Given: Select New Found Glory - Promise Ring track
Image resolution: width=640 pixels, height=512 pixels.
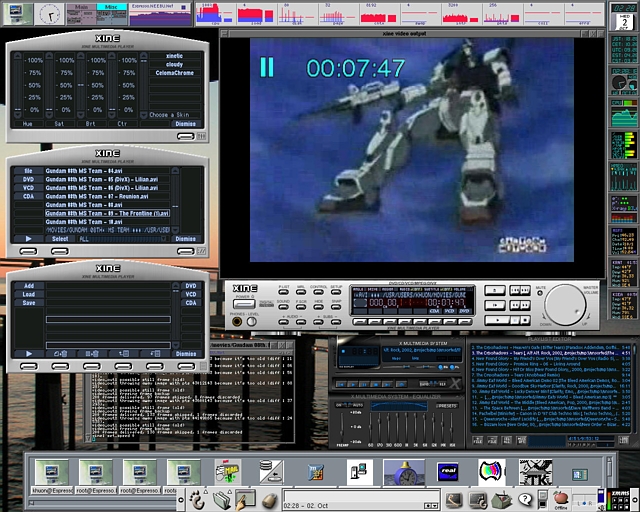Looking at the screenshot, I should pos(551,364).
